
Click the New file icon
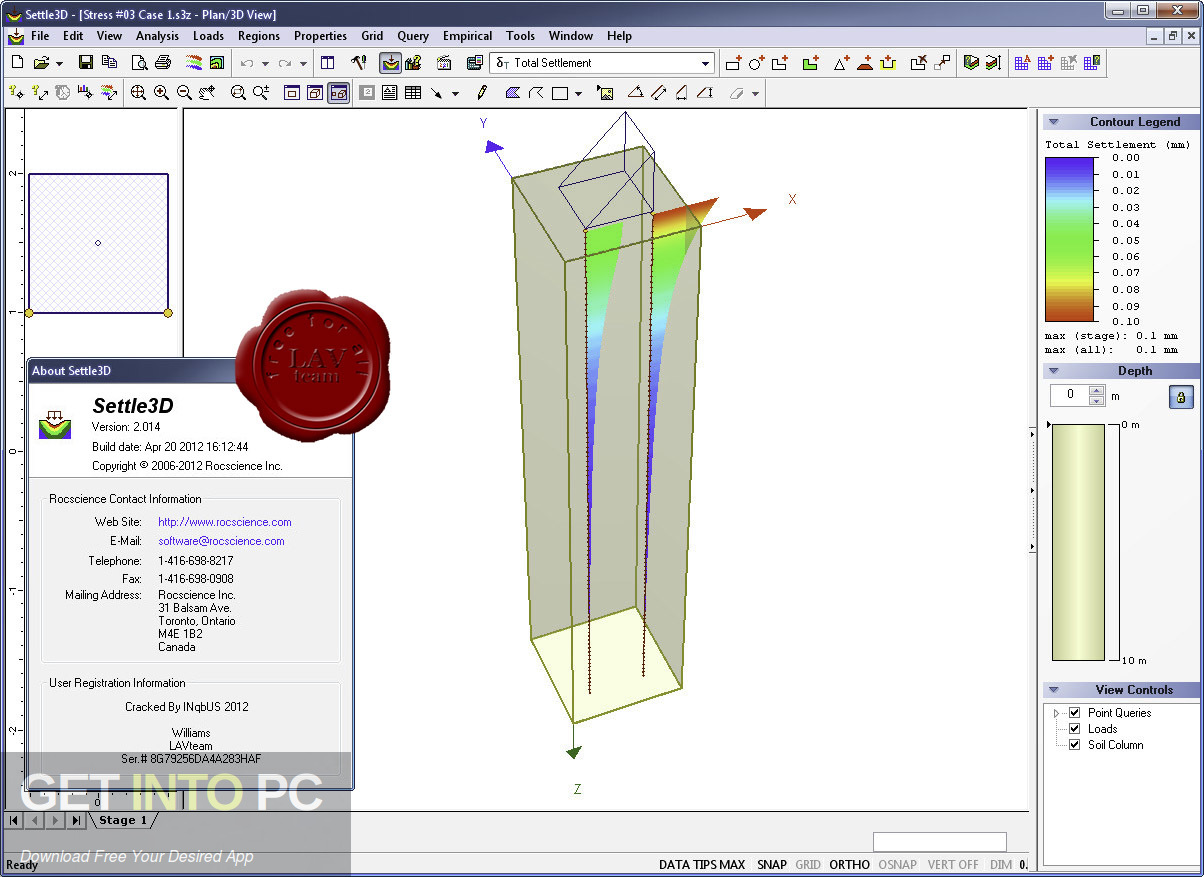click(16, 63)
